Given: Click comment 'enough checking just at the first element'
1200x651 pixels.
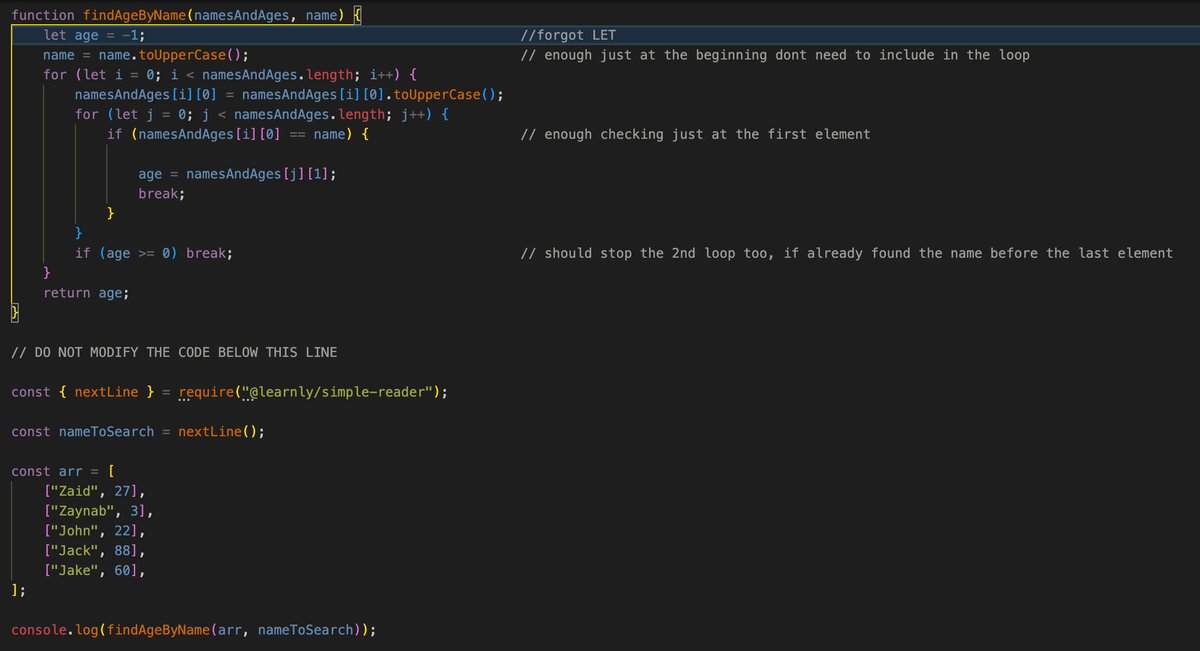Looking at the screenshot, I should click(696, 134).
